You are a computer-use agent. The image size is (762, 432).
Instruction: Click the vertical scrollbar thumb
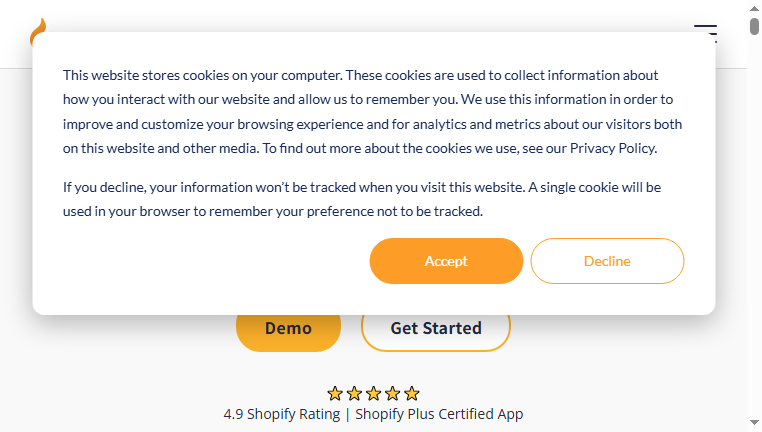tap(754, 26)
